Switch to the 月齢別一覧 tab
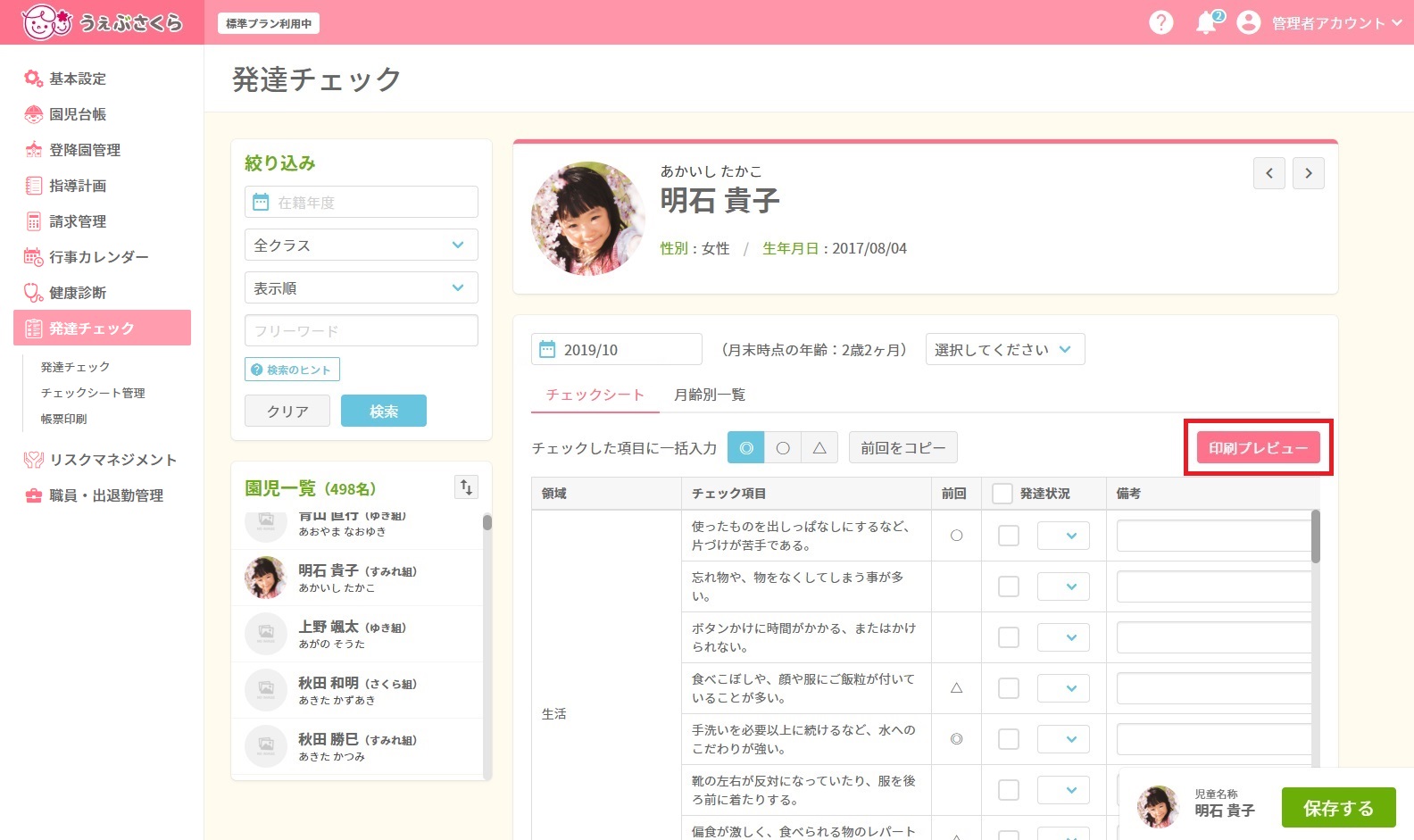The height and width of the screenshot is (840, 1414). 710,395
